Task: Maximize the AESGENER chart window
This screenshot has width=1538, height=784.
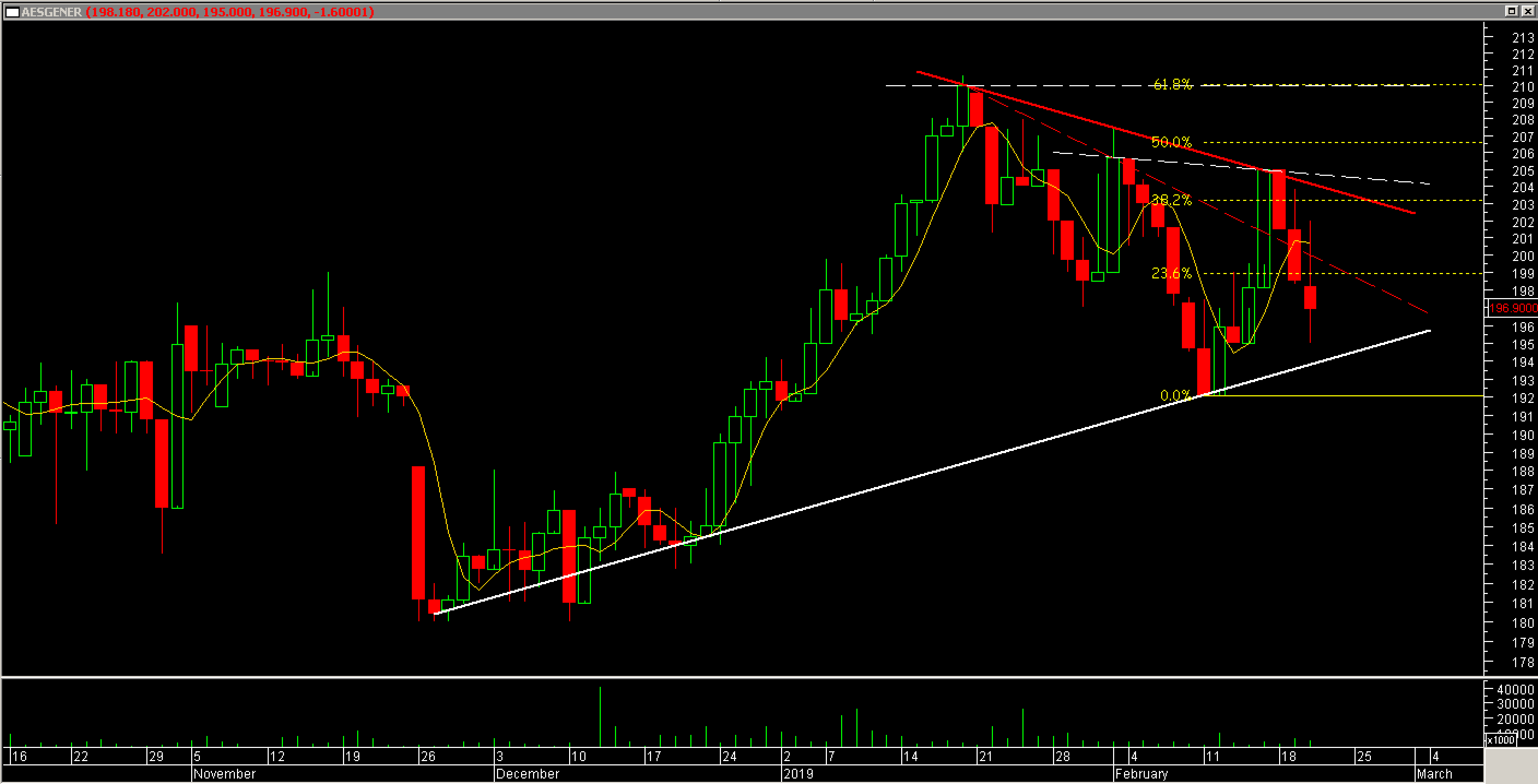Action: 1511,11
